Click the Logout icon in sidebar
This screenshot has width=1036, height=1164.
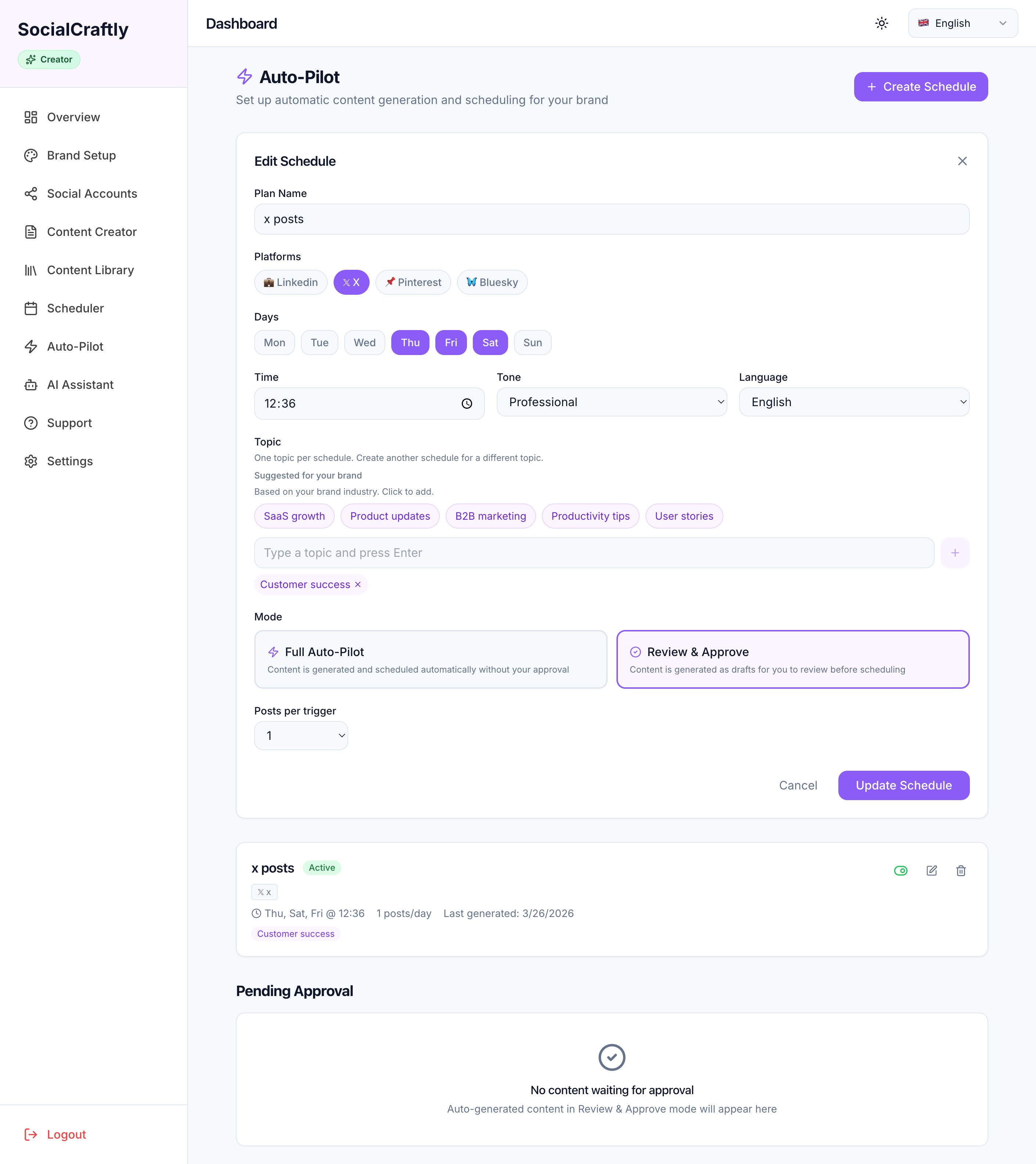[x=31, y=1134]
